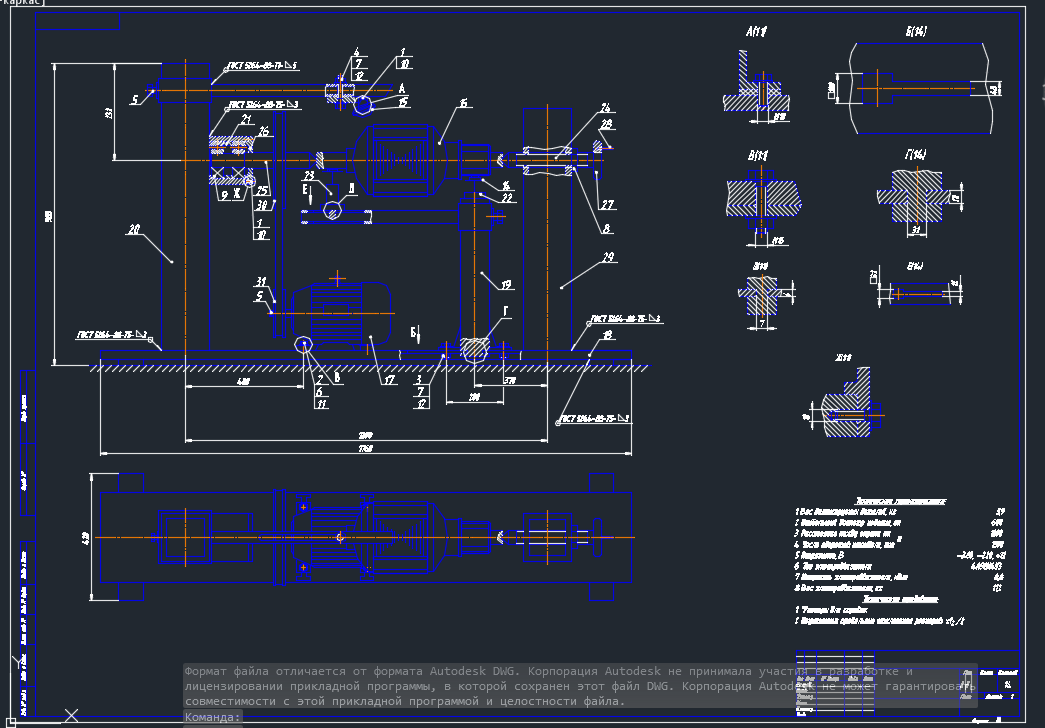Screen dimensions: 1045x728
Task: Pick position callout number 27
Action: tap(605, 205)
